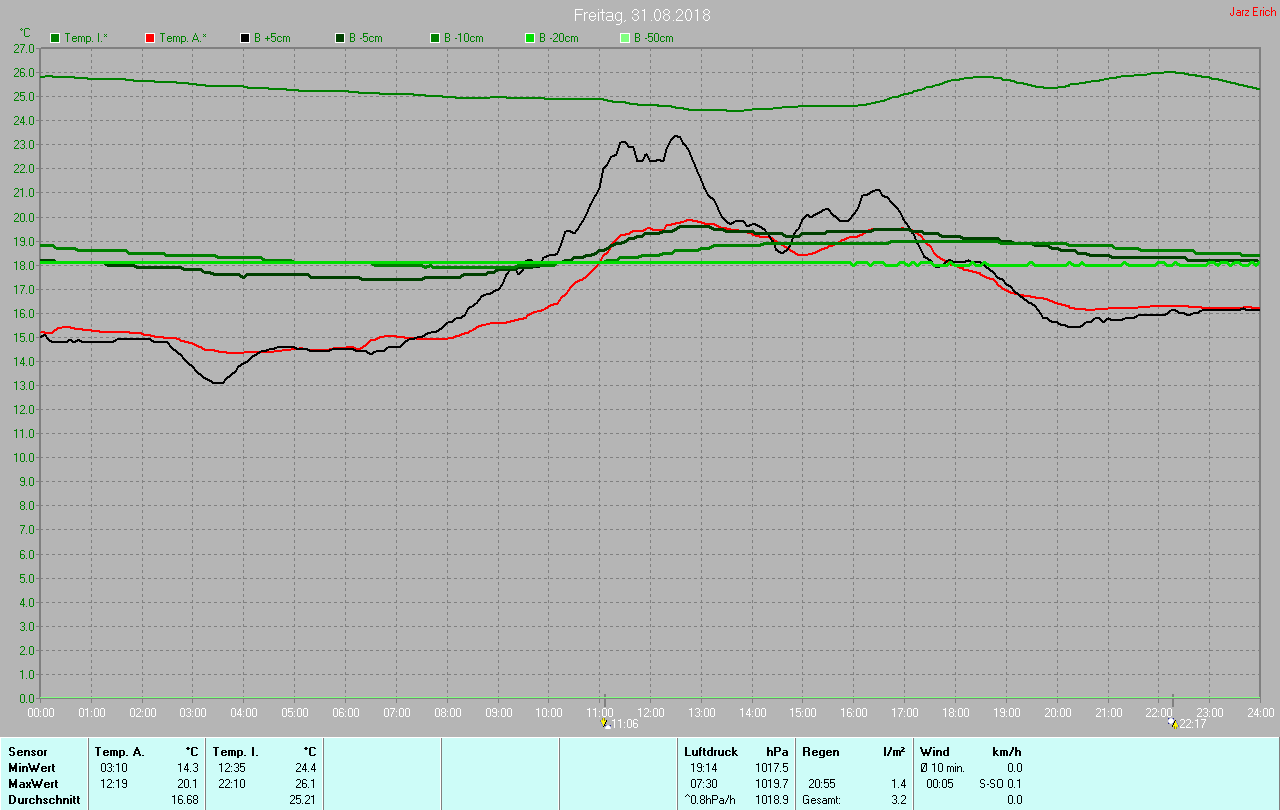Click the B -5cm legend swatch
The height and width of the screenshot is (810, 1280).
coord(340,38)
